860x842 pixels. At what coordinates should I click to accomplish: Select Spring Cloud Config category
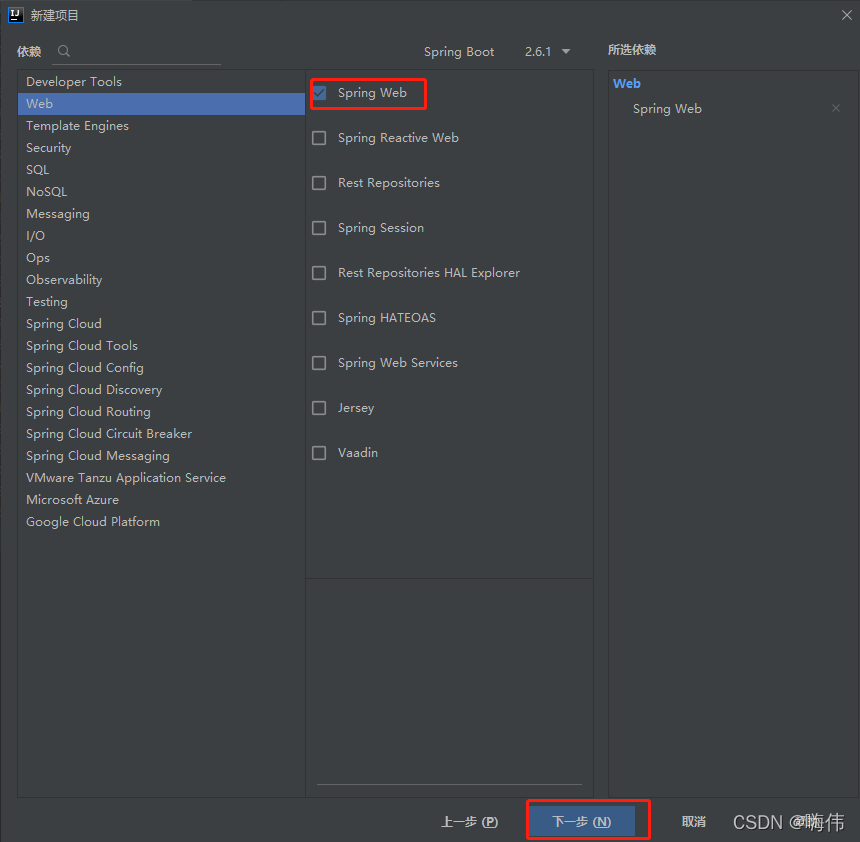(x=161, y=368)
